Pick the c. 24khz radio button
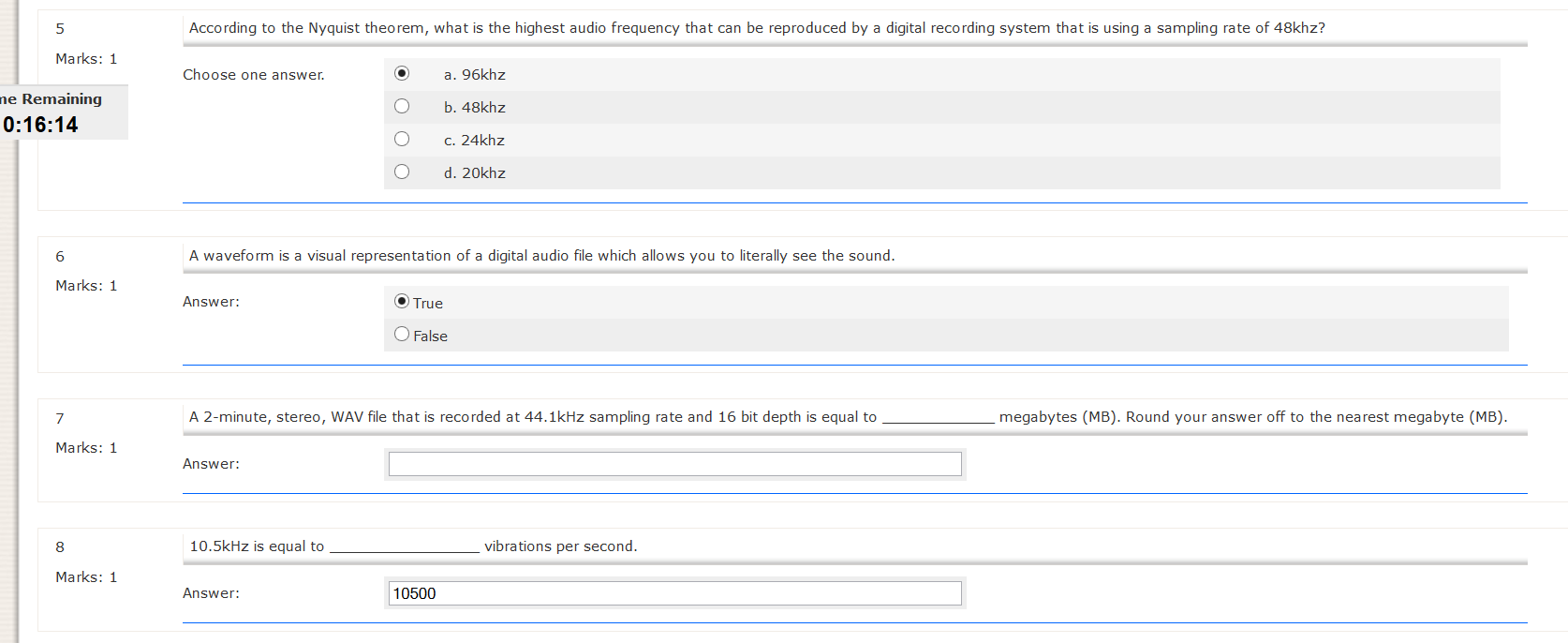Screen dimensions: 1568x643 click(x=402, y=139)
